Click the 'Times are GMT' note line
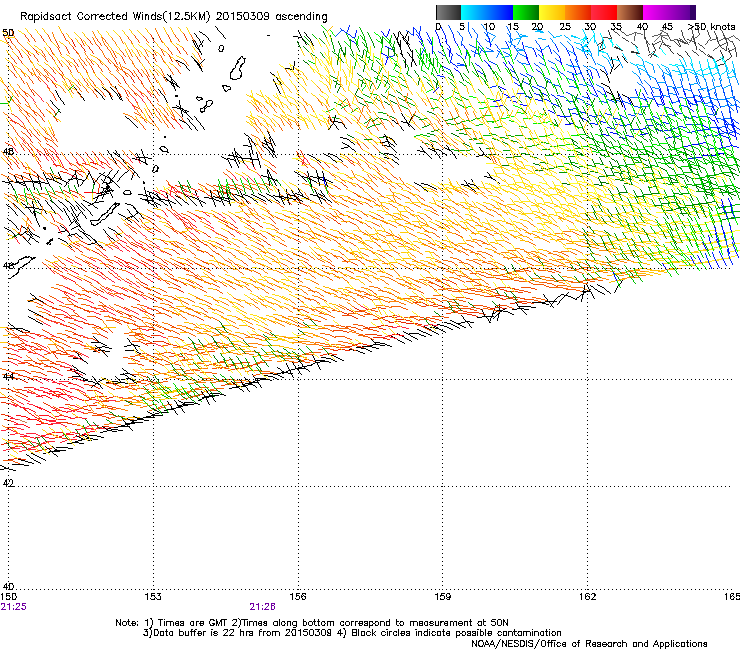This screenshot has width=740, height=650. [x=312, y=623]
